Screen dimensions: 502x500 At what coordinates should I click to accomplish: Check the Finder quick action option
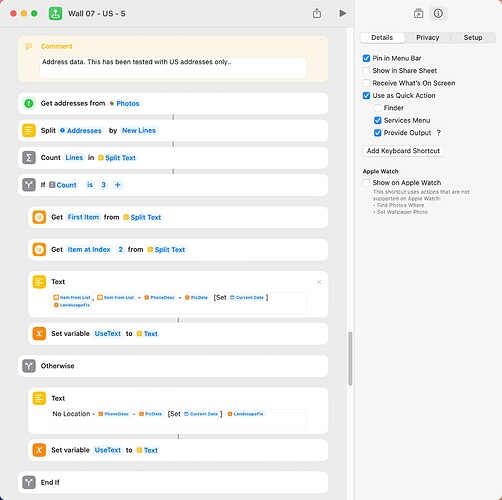(378, 108)
